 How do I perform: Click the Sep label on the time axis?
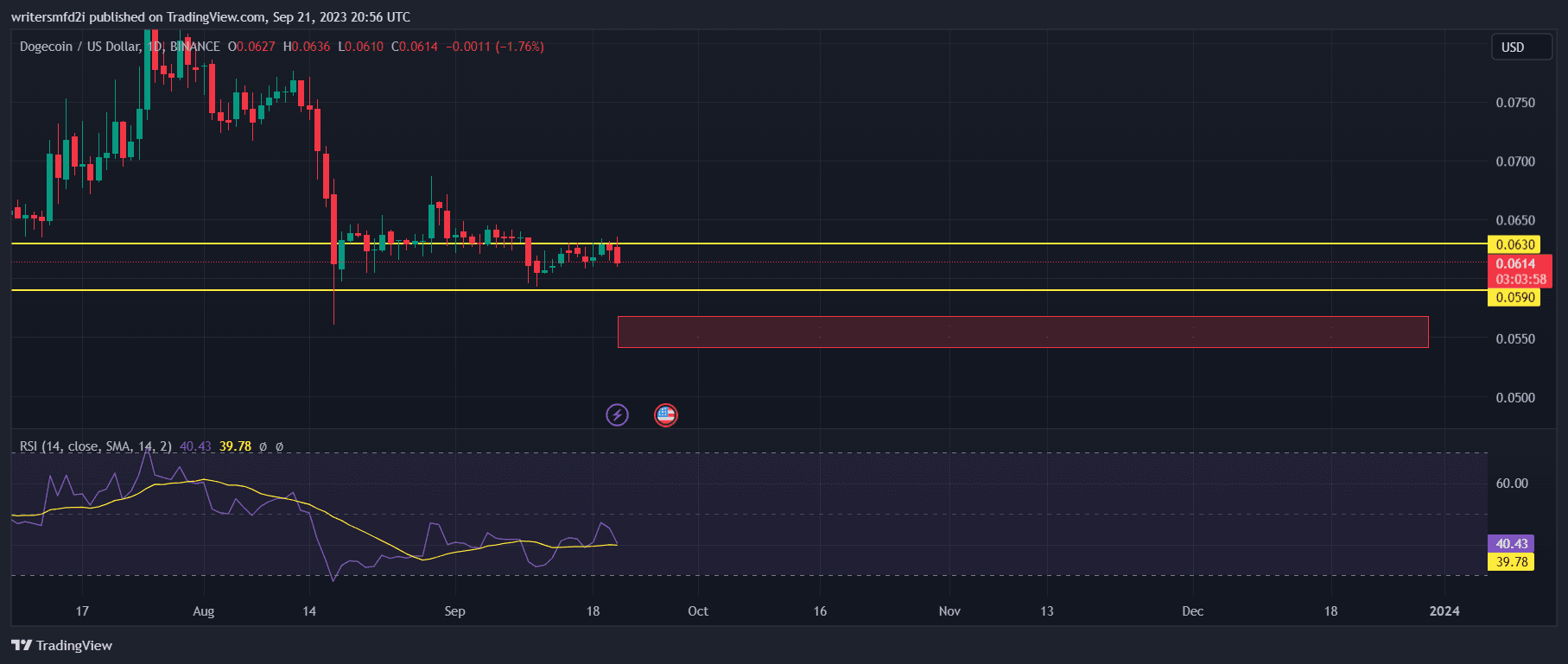pos(454,611)
